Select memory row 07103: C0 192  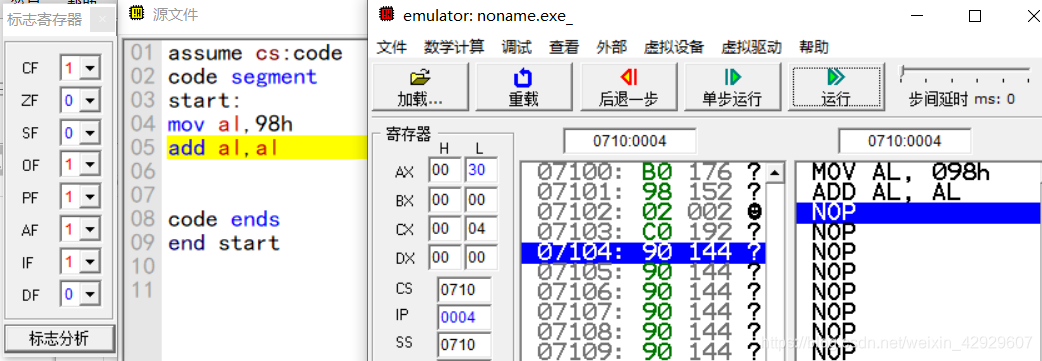click(643, 232)
